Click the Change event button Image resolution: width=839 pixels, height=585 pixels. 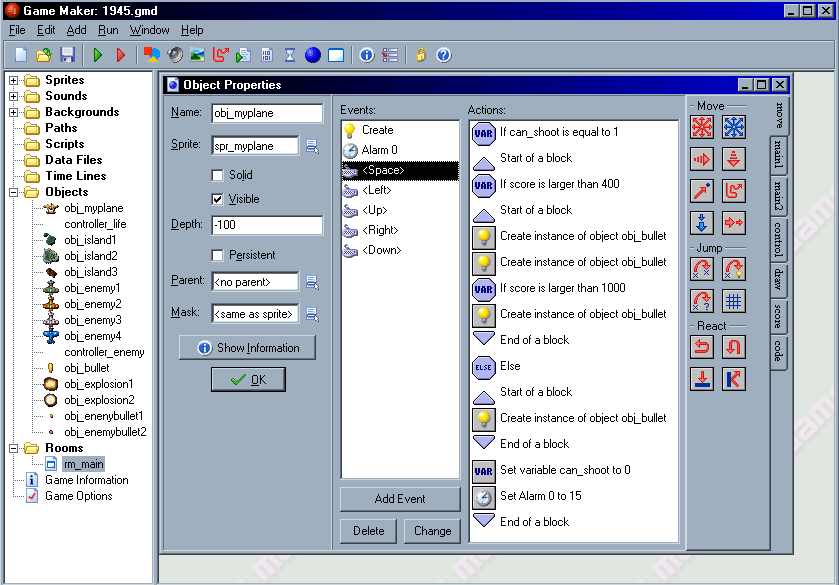click(432, 531)
